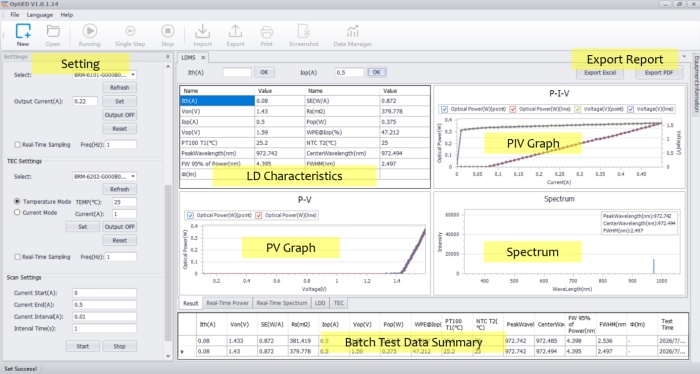Toggle Voltage(V)(line) checkbox in P-I-V legend
The image size is (700, 374).
click(x=631, y=109)
